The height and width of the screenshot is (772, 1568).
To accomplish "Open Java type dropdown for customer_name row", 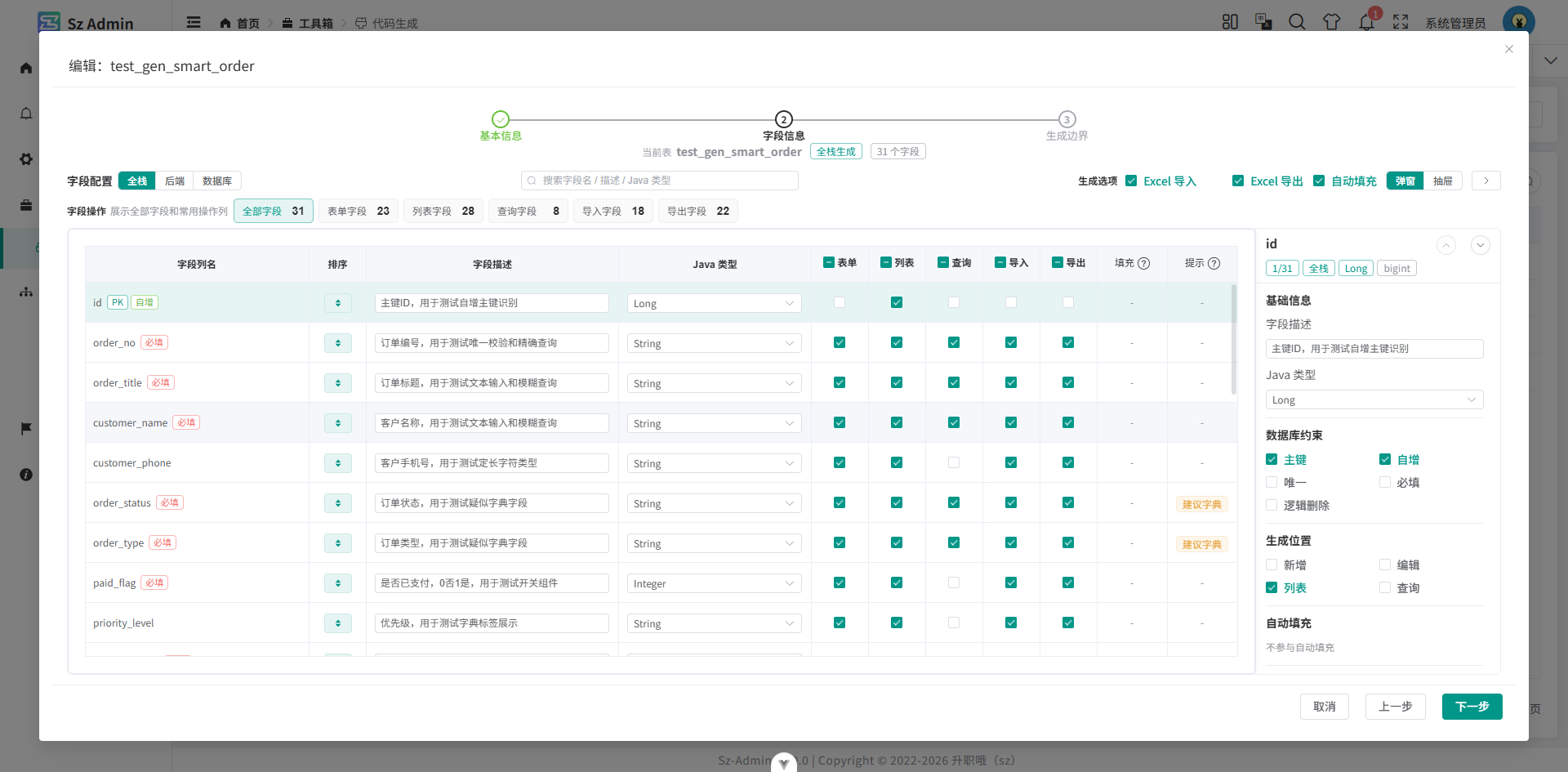I will 715,423.
